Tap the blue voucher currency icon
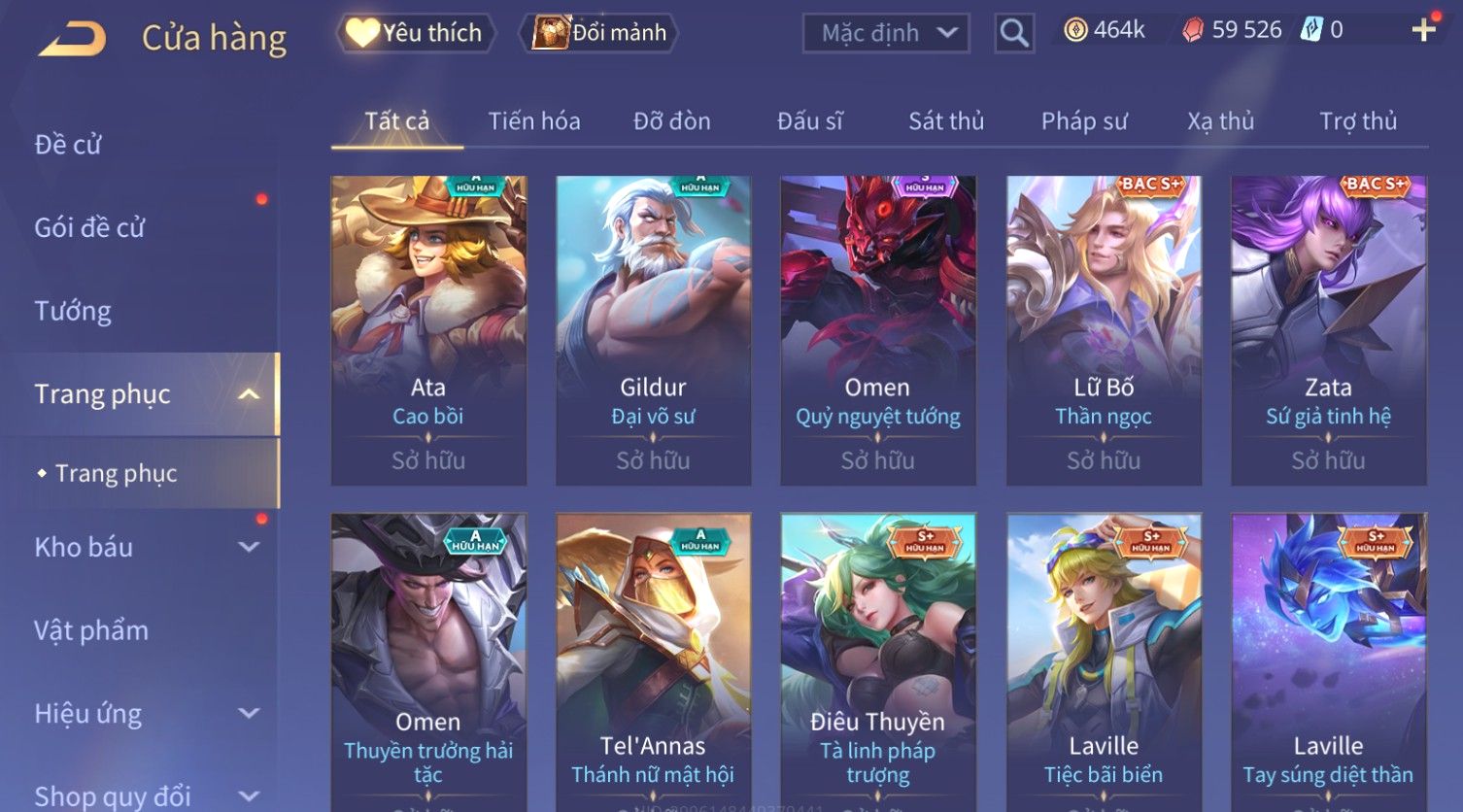 tap(1311, 30)
